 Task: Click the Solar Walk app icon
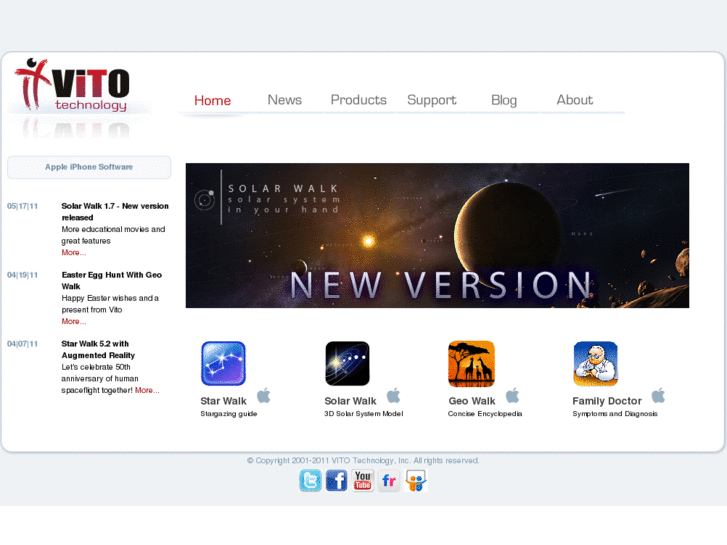[347, 364]
